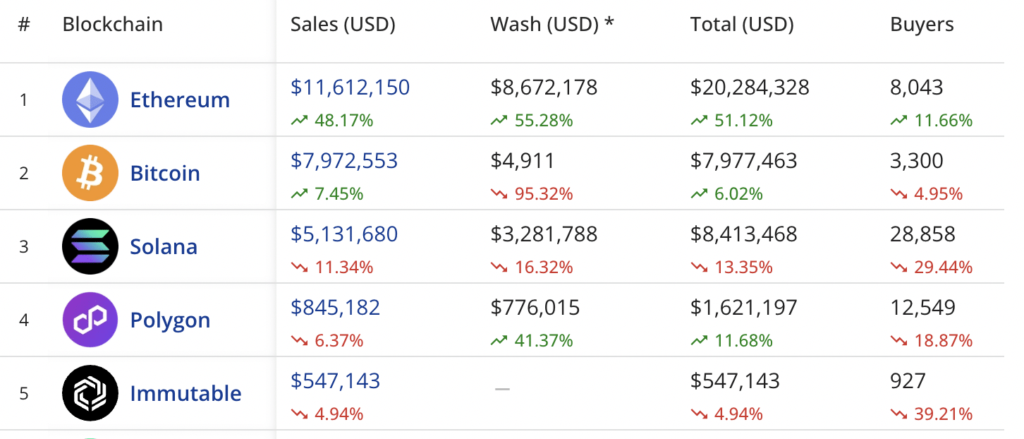Sort by Sales (USD) column header
Screen dimensions: 1024x439
click(343, 24)
